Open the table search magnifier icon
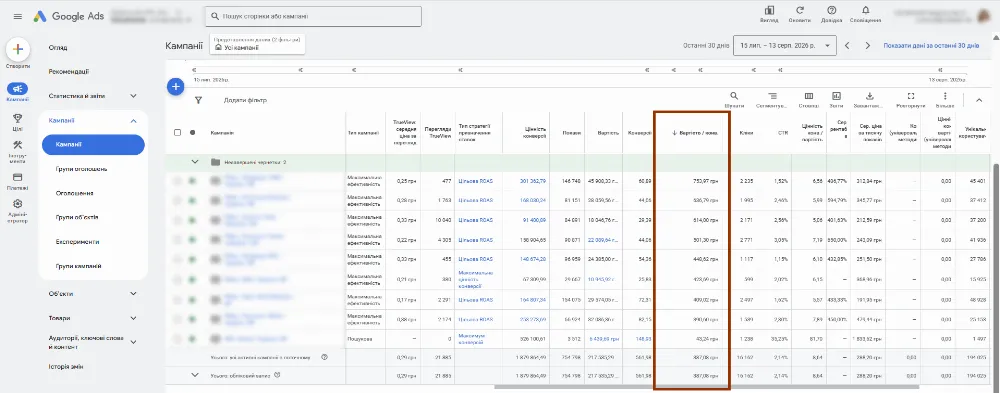The width and height of the screenshot is (1000, 393). (x=734, y=96)
